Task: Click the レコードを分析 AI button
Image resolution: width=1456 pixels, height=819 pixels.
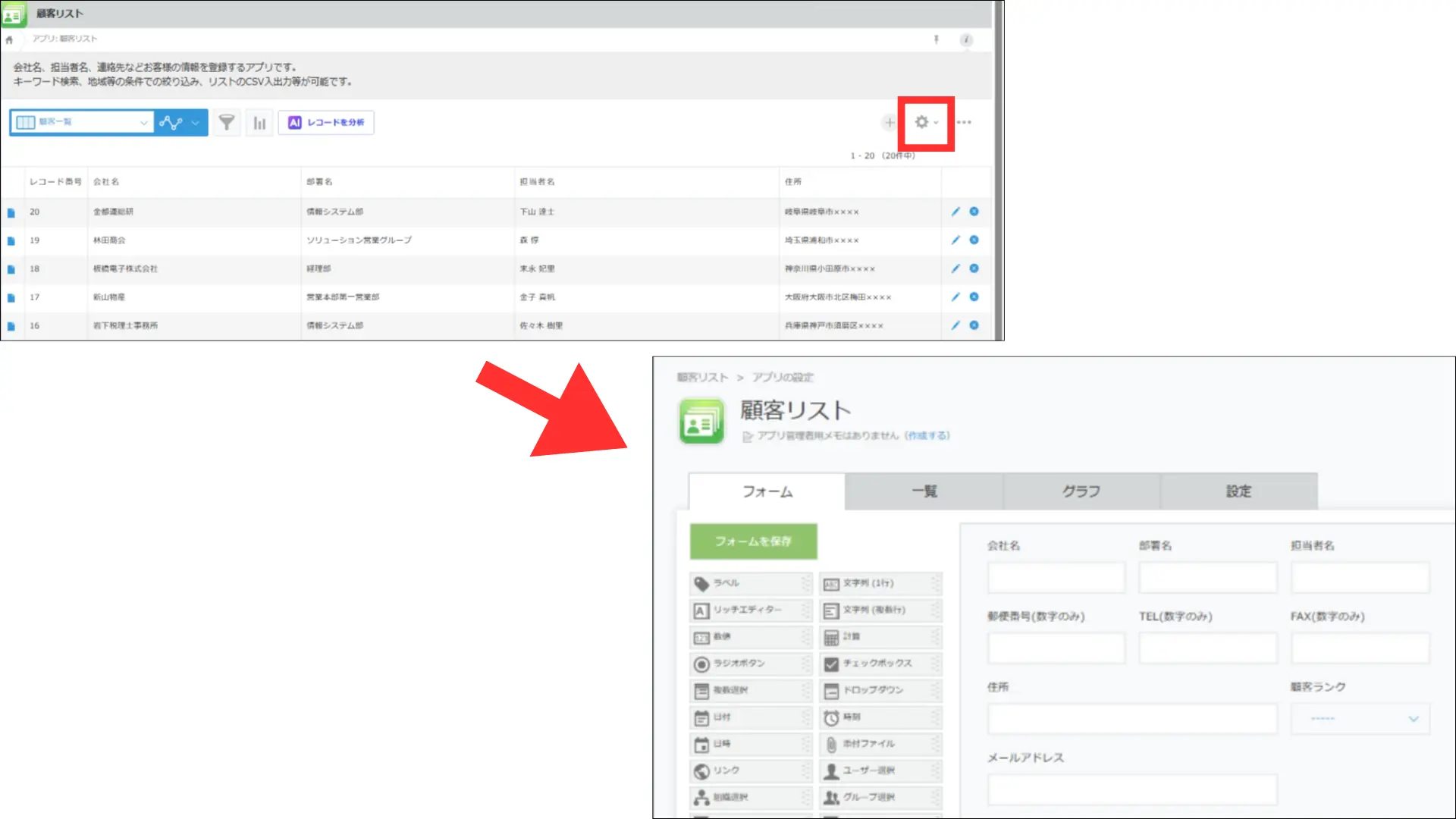Action: coord(326,122)
